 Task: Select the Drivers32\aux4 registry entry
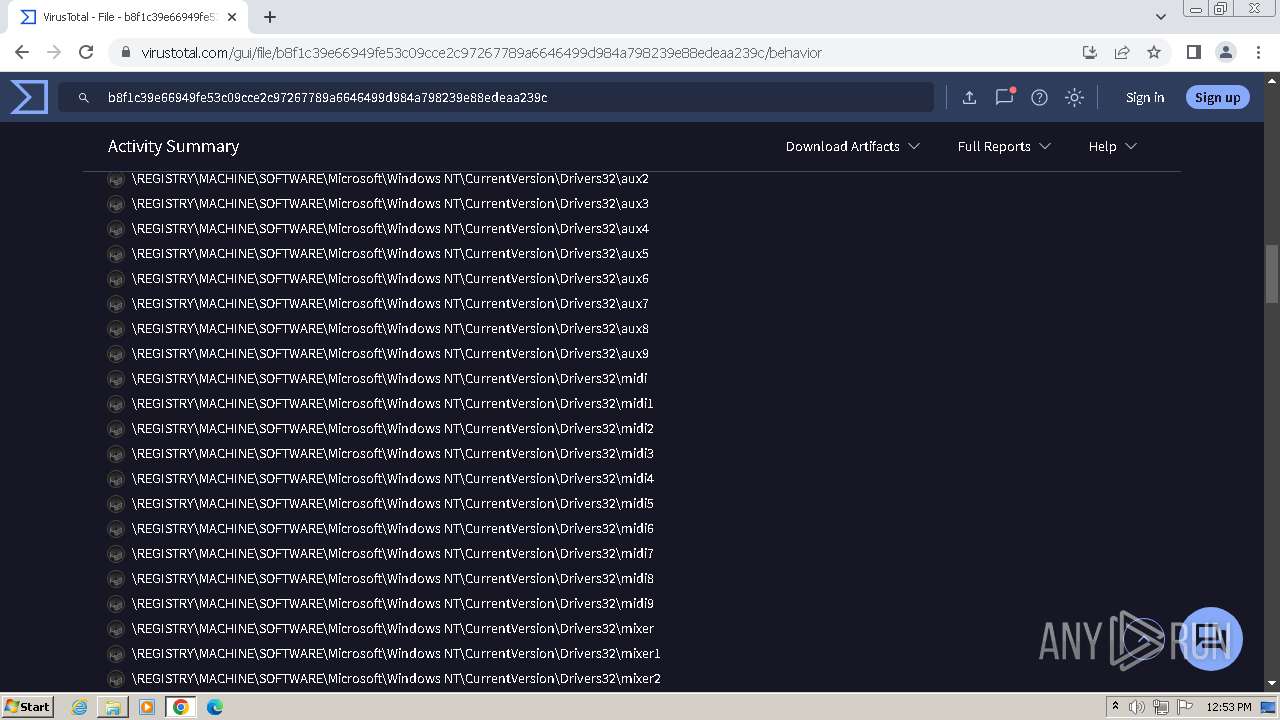[x=390, y=229]
